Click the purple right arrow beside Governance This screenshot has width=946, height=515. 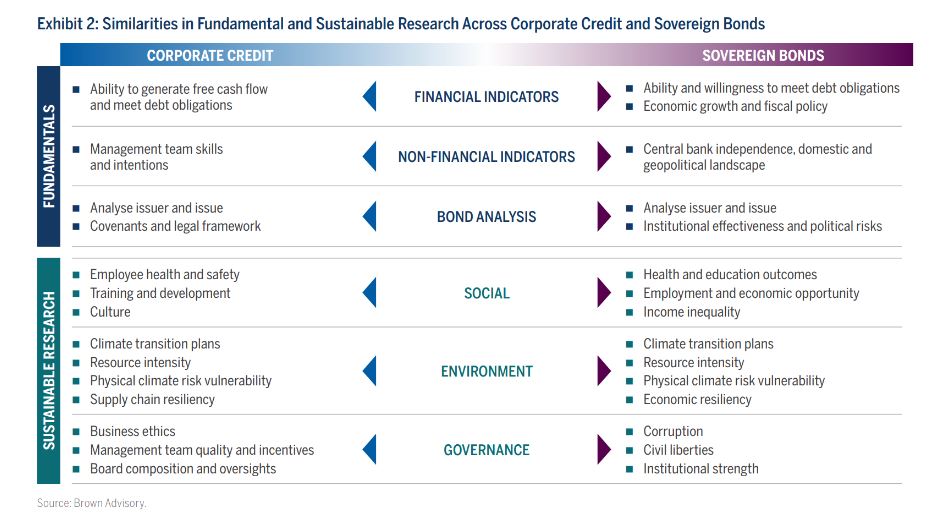click(x=603, y=450)
